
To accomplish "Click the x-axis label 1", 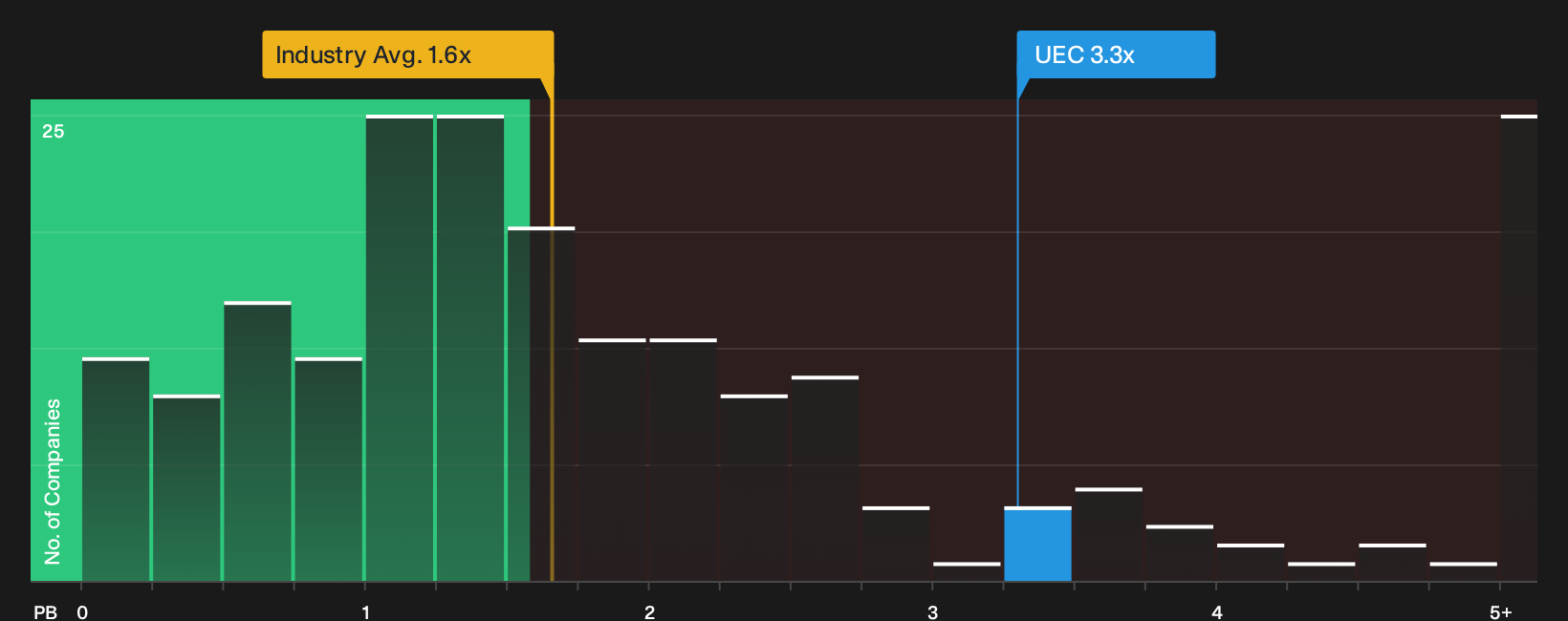I will click(x=365, y=612).
